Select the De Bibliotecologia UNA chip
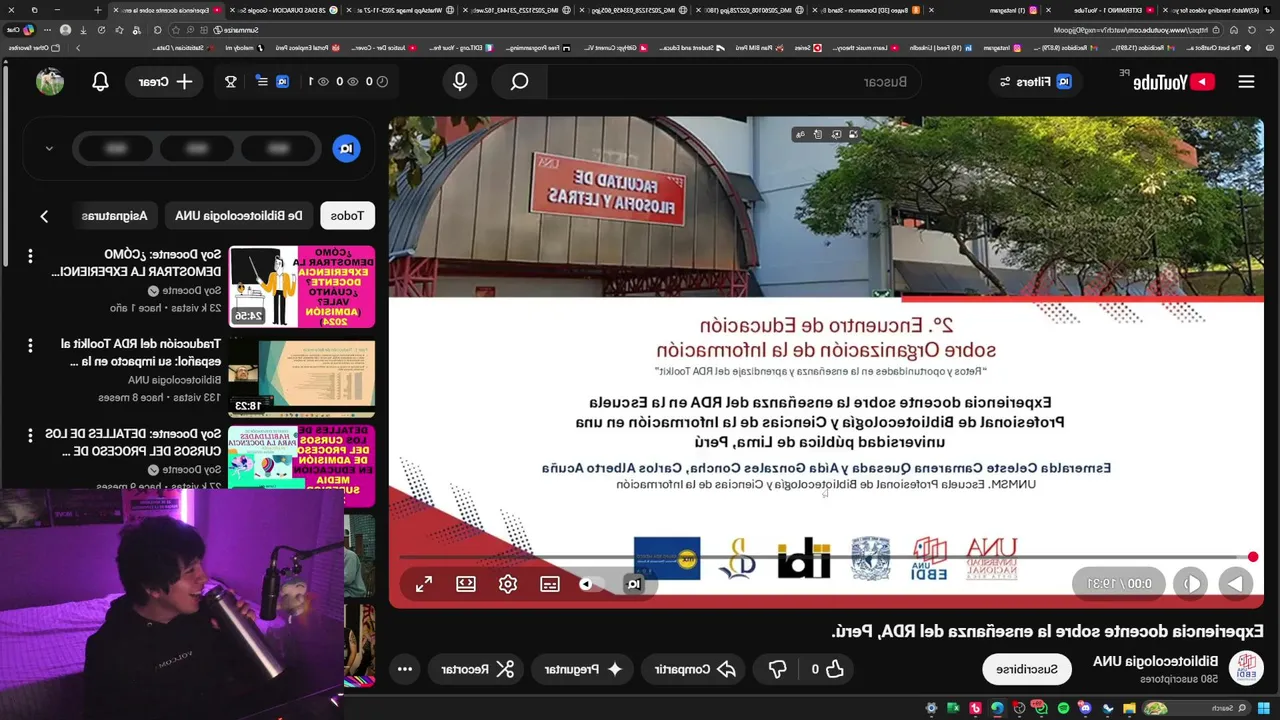This screenshot has width=1280, height=720. point(239,215)
